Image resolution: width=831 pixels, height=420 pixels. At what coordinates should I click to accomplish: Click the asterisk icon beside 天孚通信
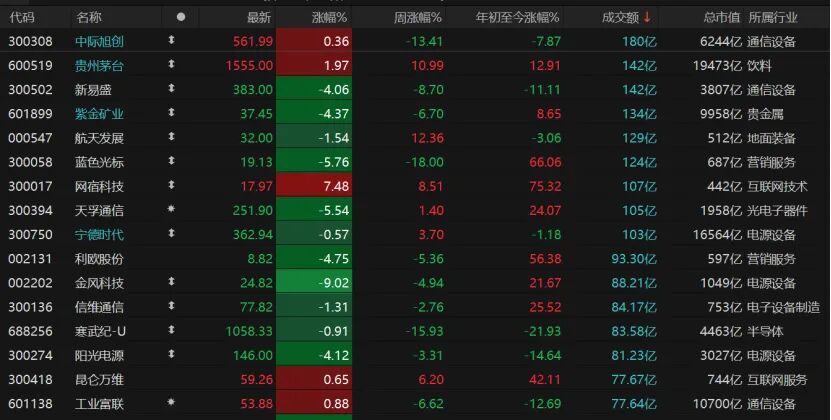pyautogui.click(x=171, y=210)
